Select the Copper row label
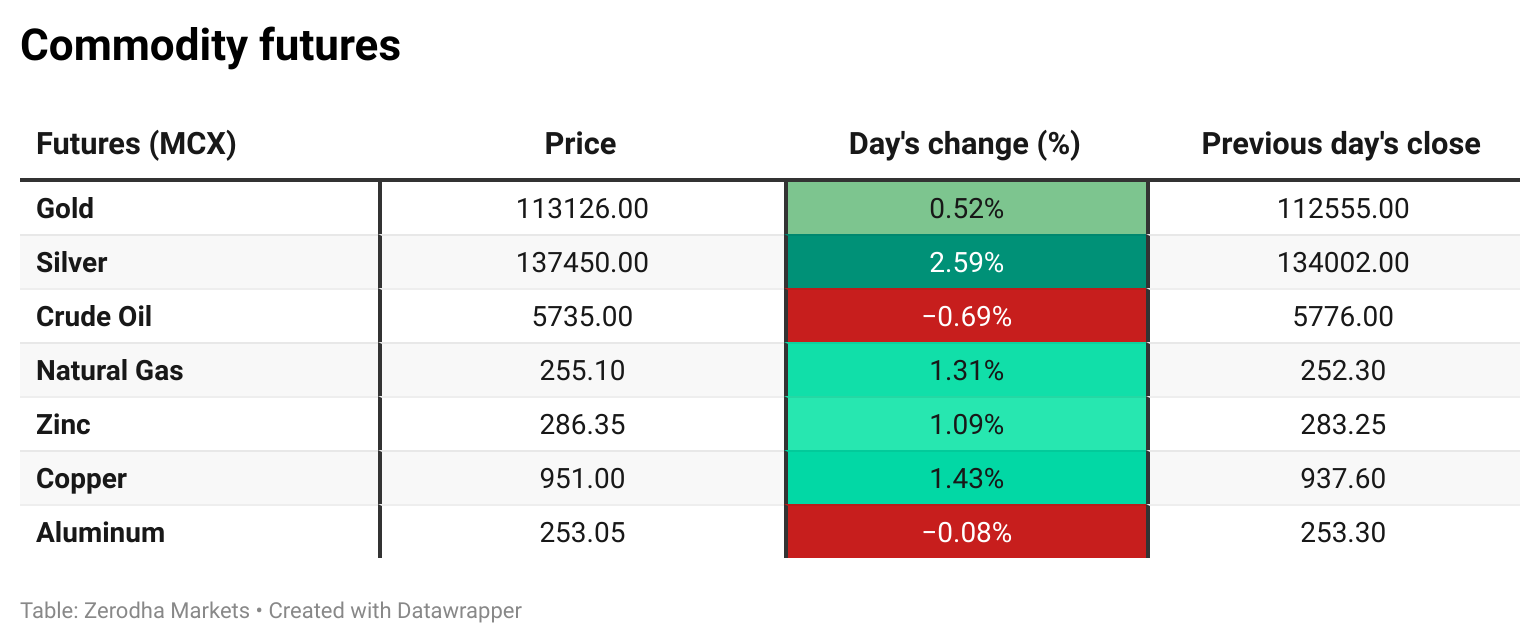 point(81,479)
